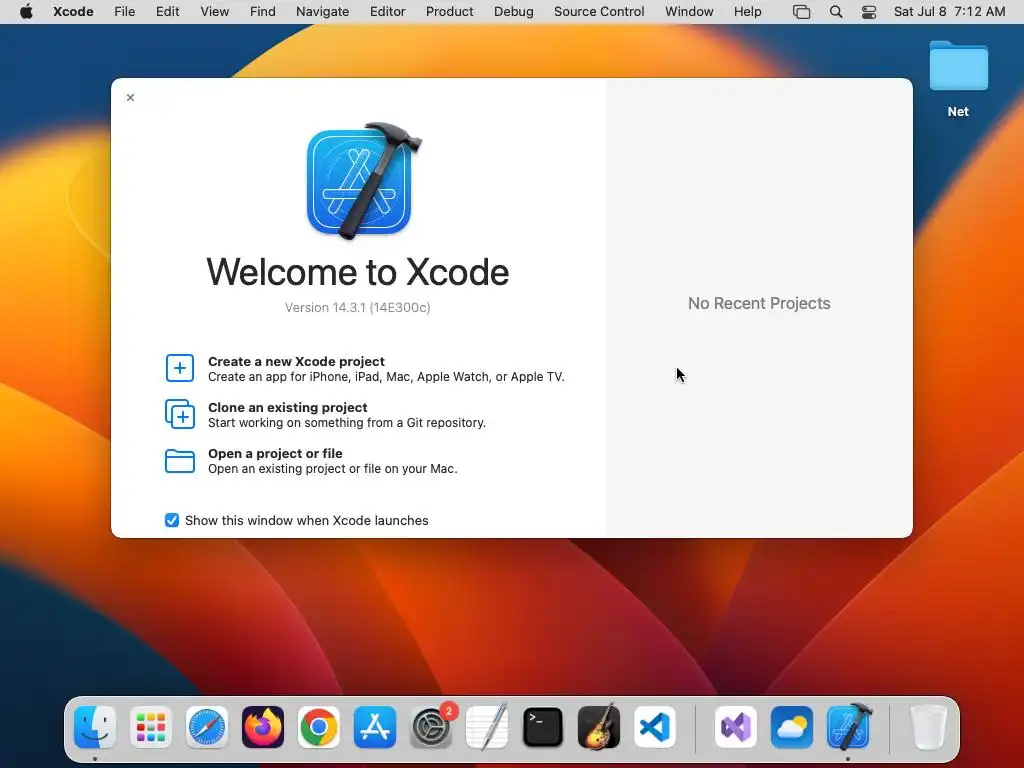Click the 'Version 14.3.1 (14E300c)' text
Image resolution: width=1024 pixels, height=768 pixels.
point(357,308)
